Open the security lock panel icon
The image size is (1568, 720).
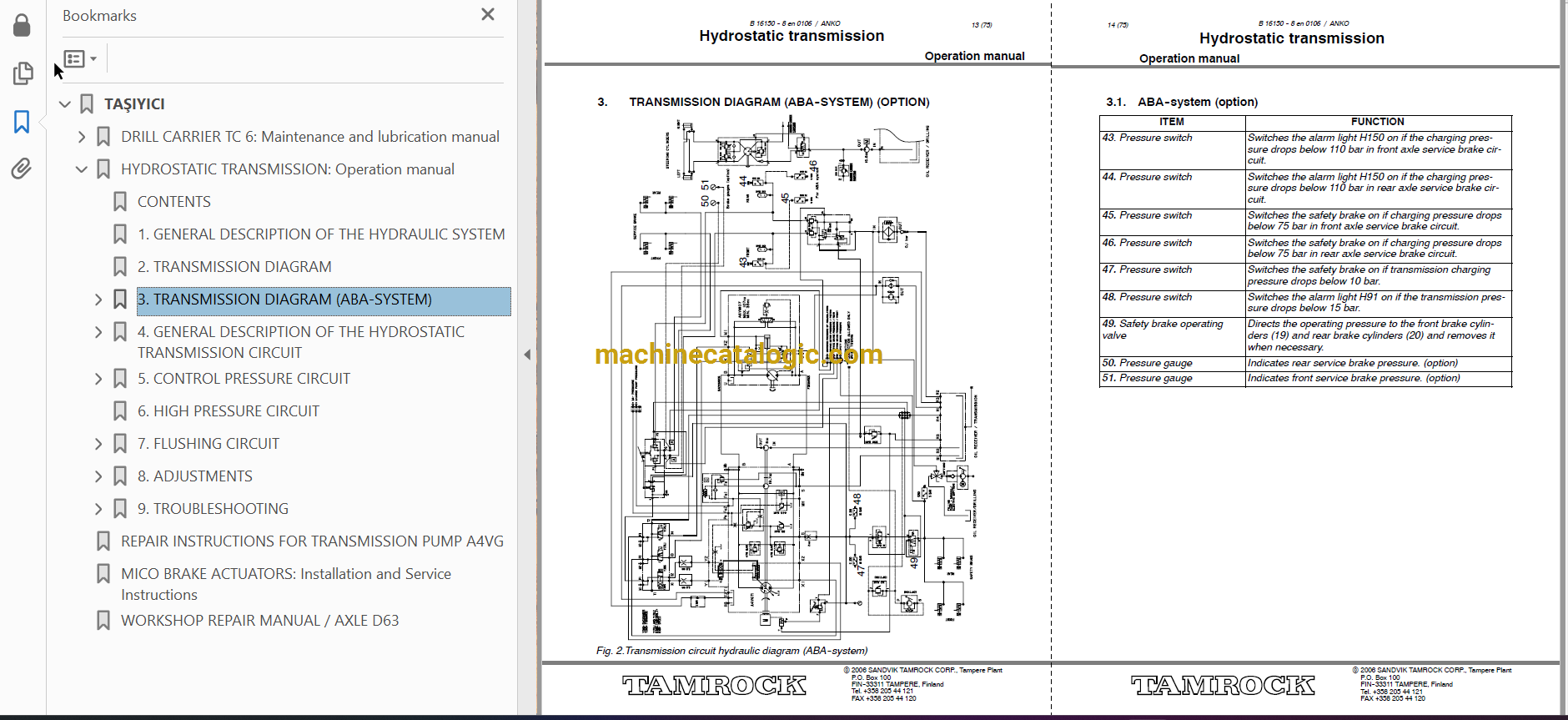click(x=23, y=25)
